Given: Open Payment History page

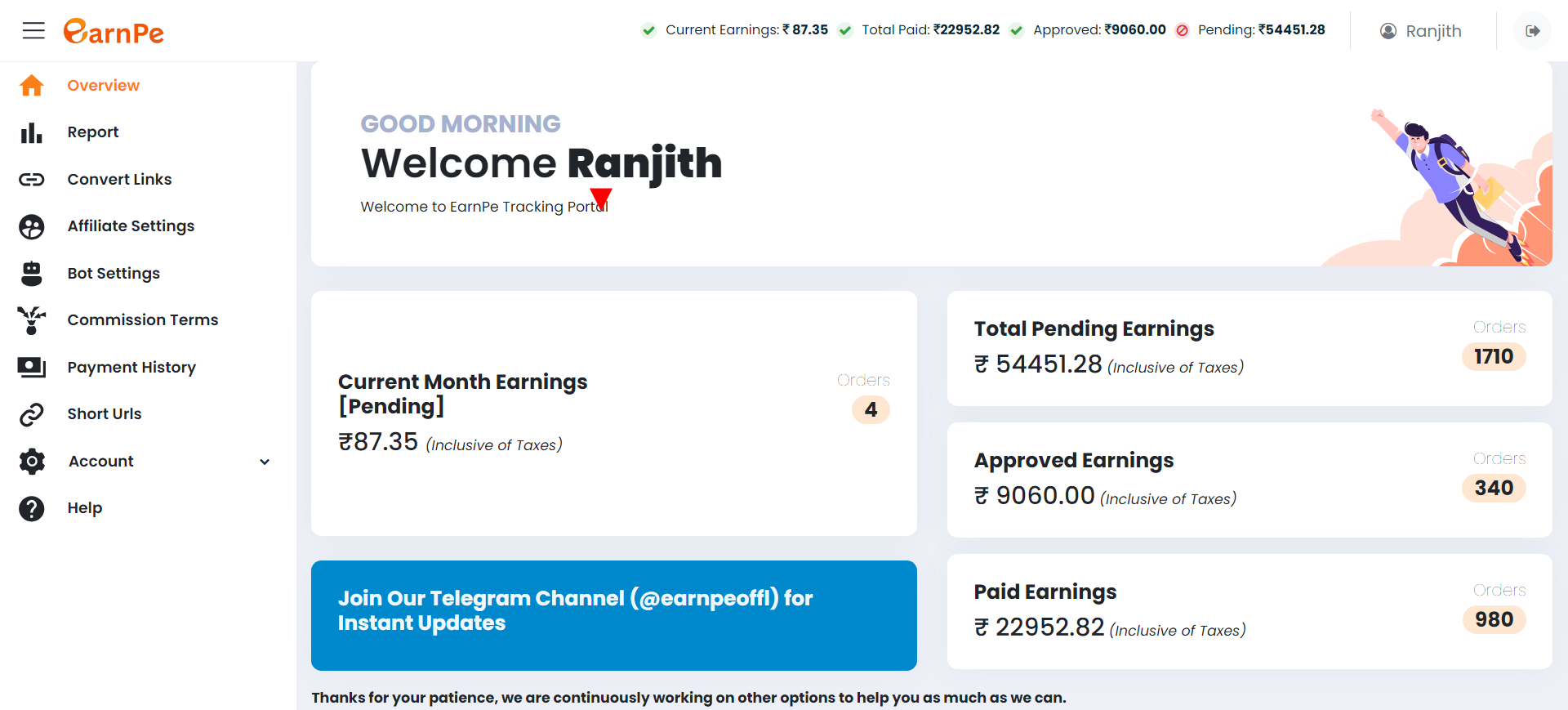Looking at the screenshot, I should pos(131,368).
